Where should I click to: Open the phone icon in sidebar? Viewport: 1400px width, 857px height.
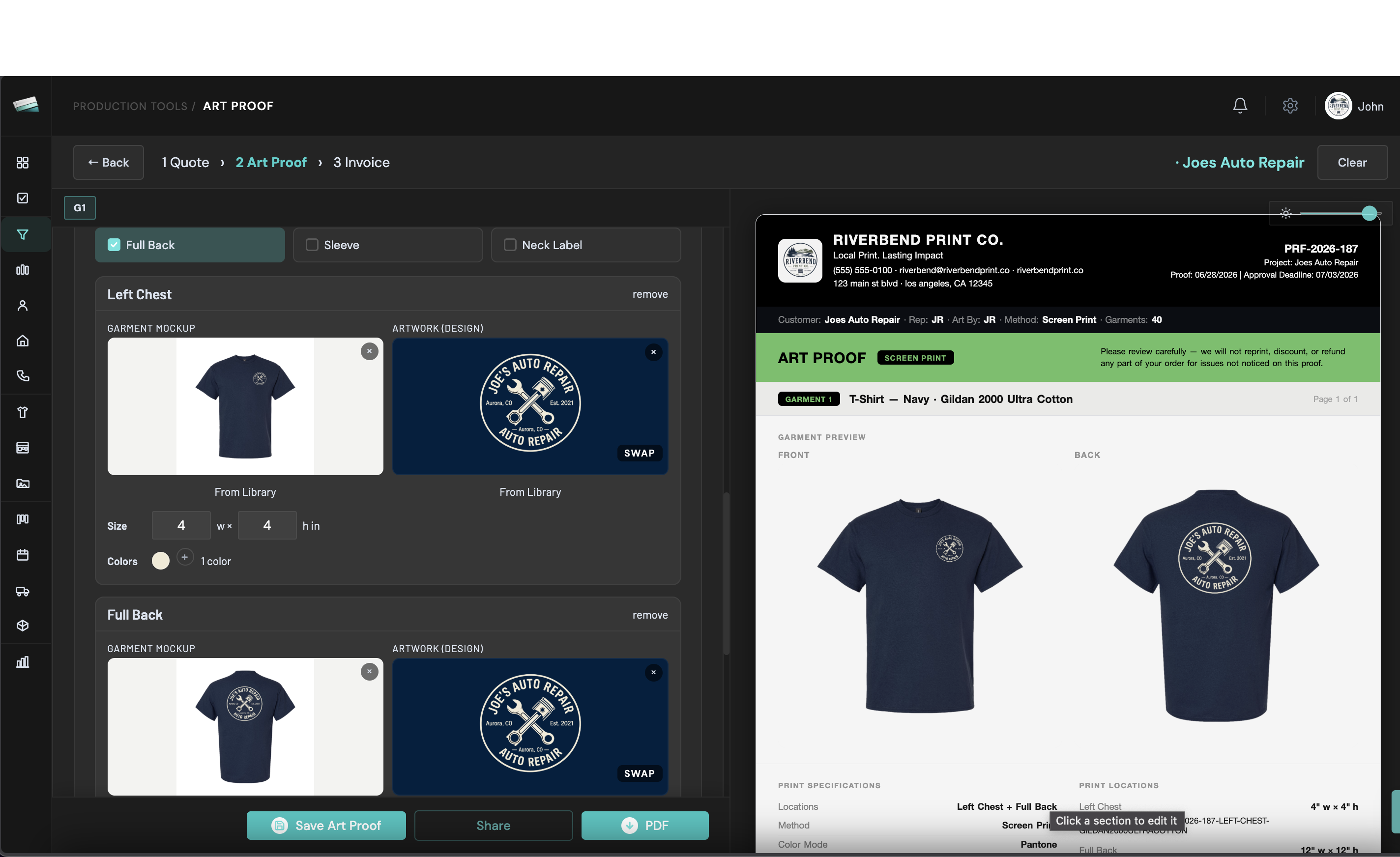tap(23, 376)
